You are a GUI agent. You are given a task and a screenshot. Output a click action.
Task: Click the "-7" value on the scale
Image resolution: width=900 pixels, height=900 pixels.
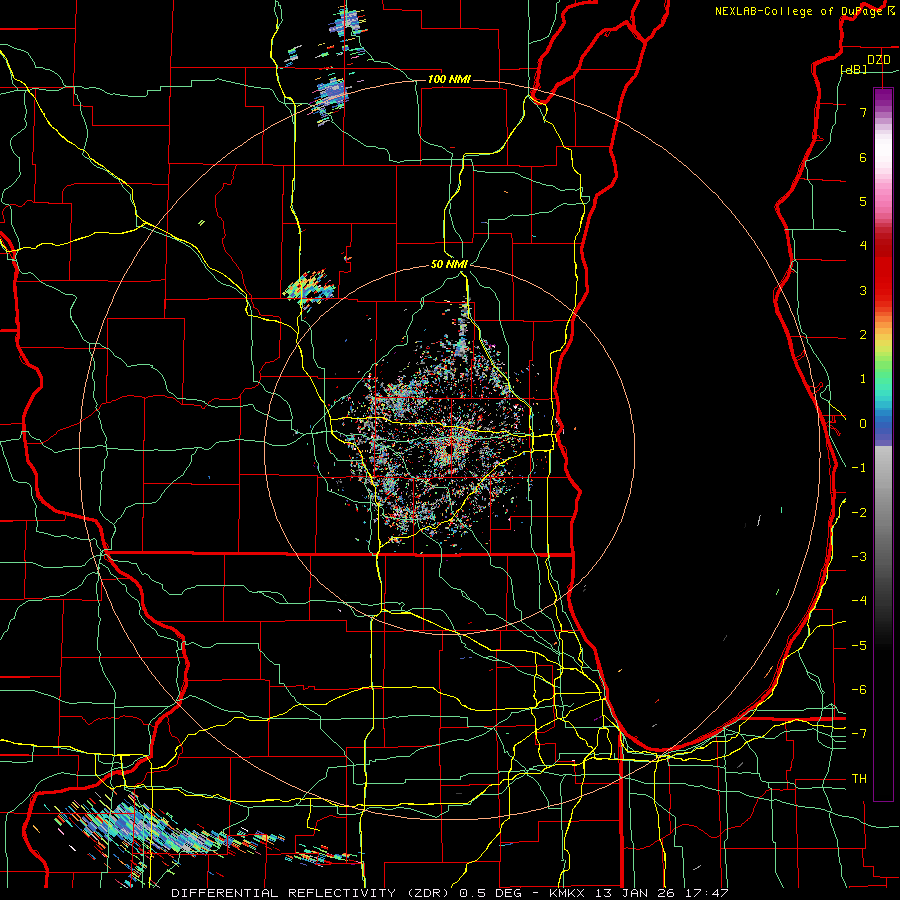(x=859, y=734)
